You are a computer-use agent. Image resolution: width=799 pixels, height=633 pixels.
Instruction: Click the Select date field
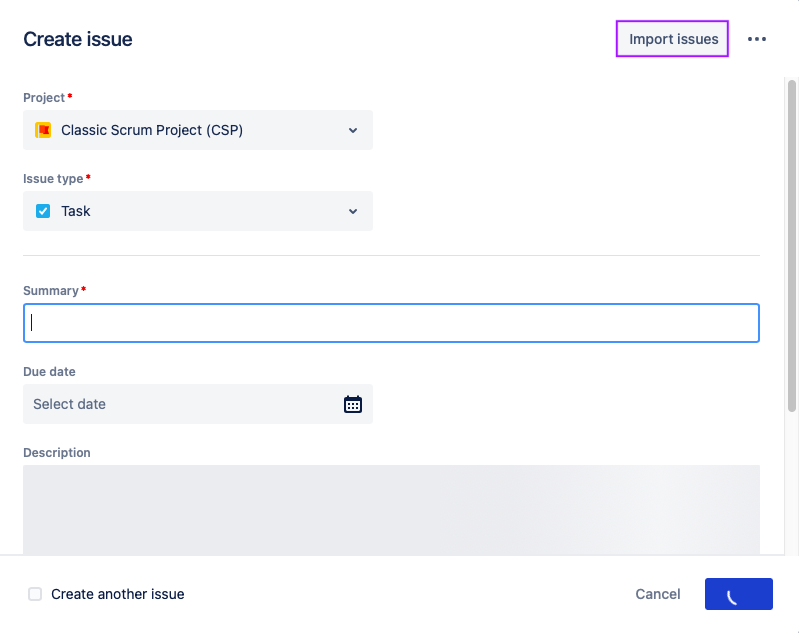[180, 404]
